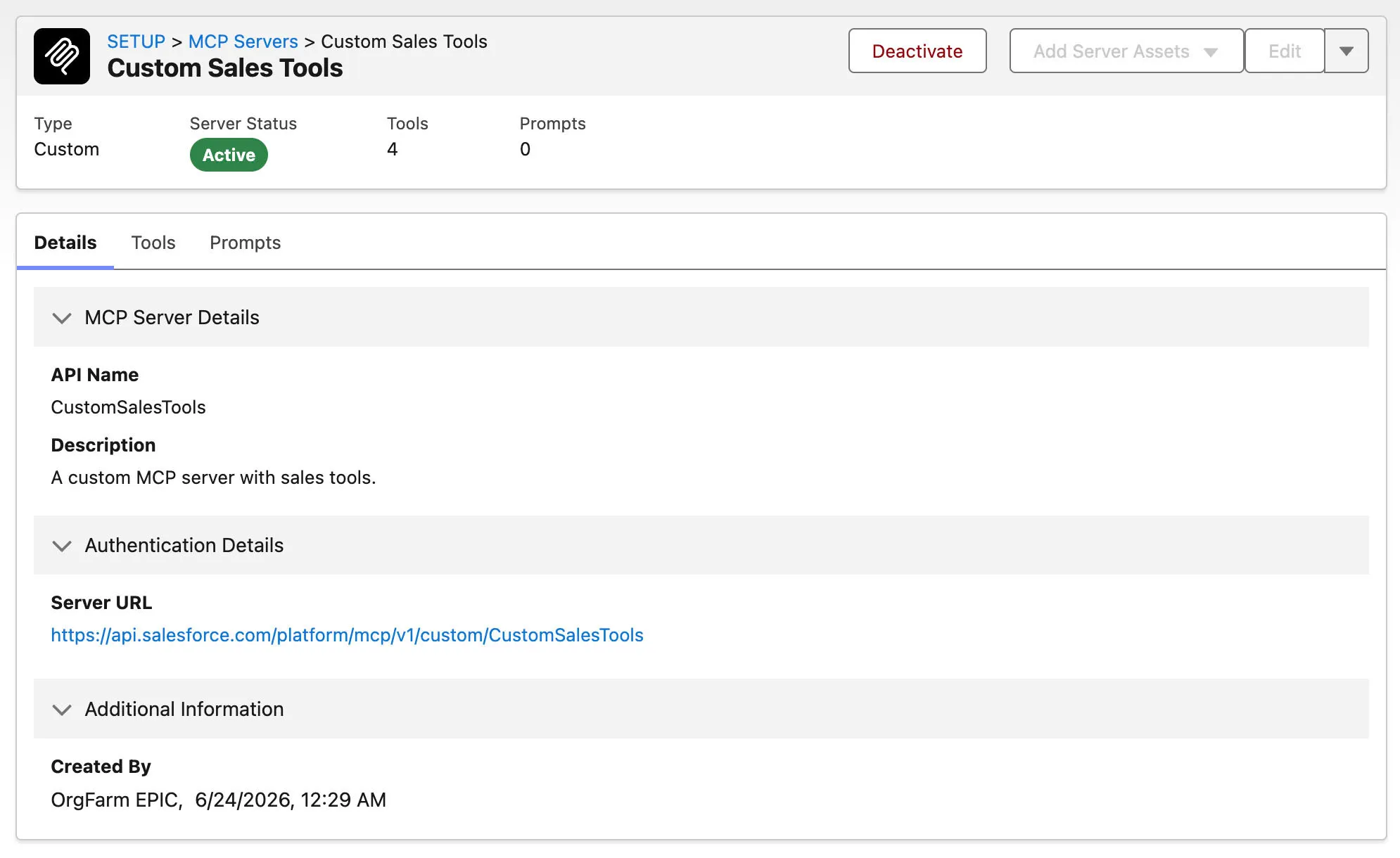Switch to the Details tab
The height and width of the screenshot is (858, 1400).
click(x=65, y=243)
